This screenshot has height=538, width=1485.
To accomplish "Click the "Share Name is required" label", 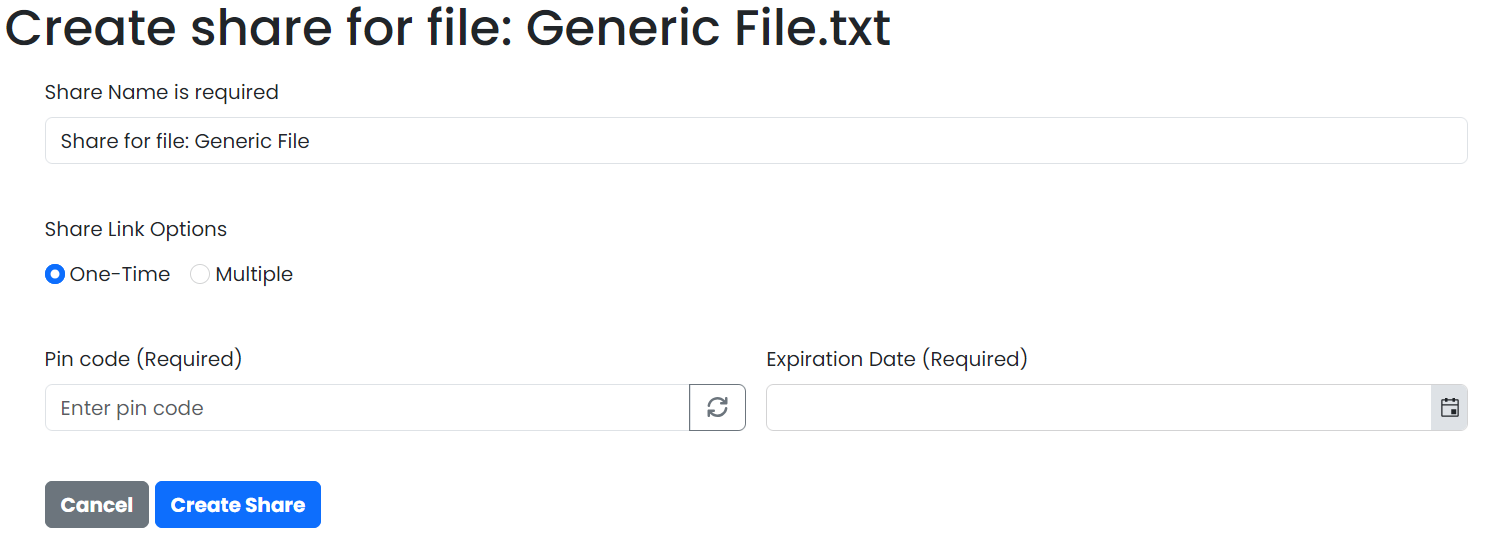I will click(x=162, y=92).
